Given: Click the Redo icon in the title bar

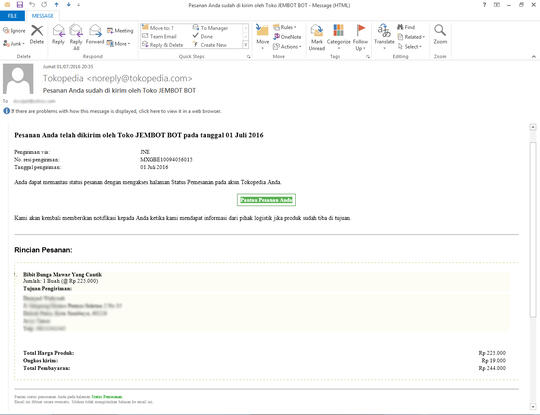Looking at the screenshot, I should (44, 5).
